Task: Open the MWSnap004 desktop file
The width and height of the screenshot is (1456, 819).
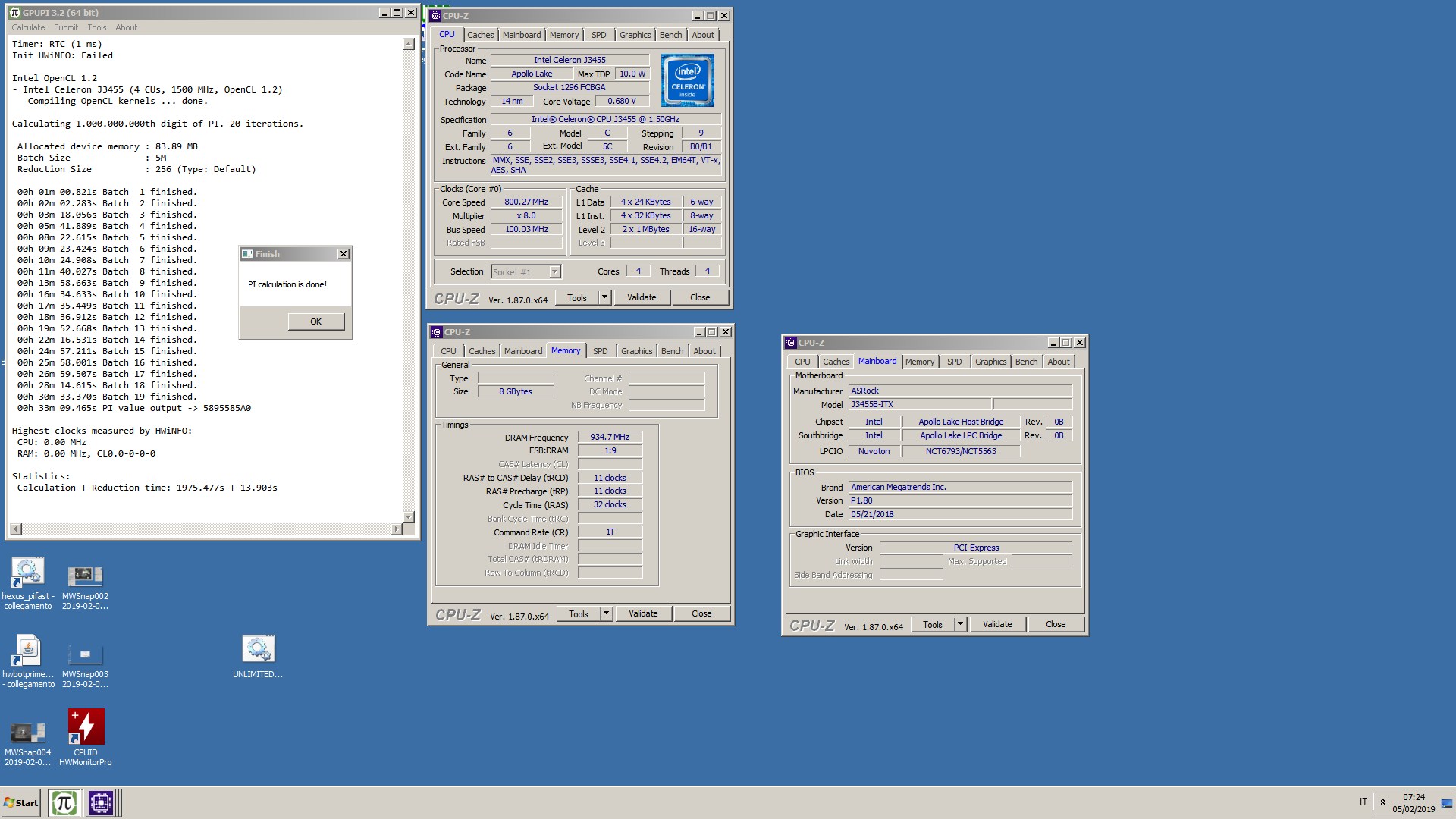Action: (27, 739)
